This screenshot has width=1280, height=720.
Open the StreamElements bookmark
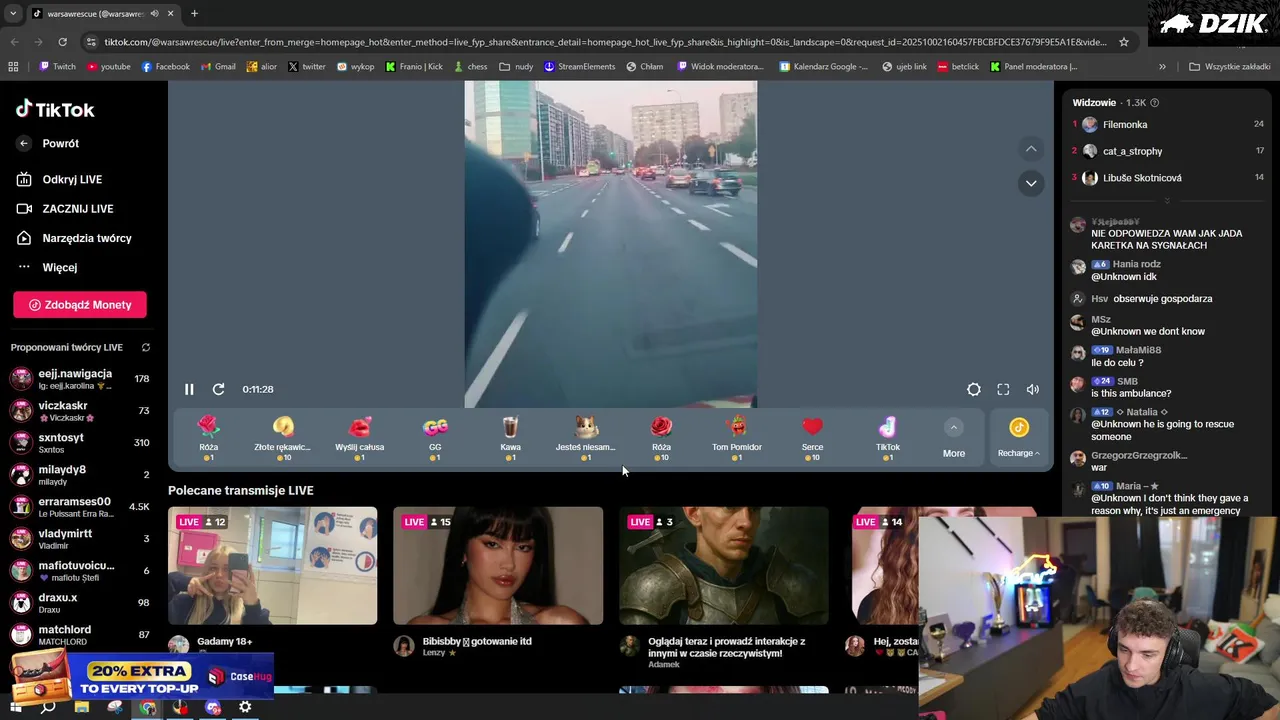click(579, 67)
